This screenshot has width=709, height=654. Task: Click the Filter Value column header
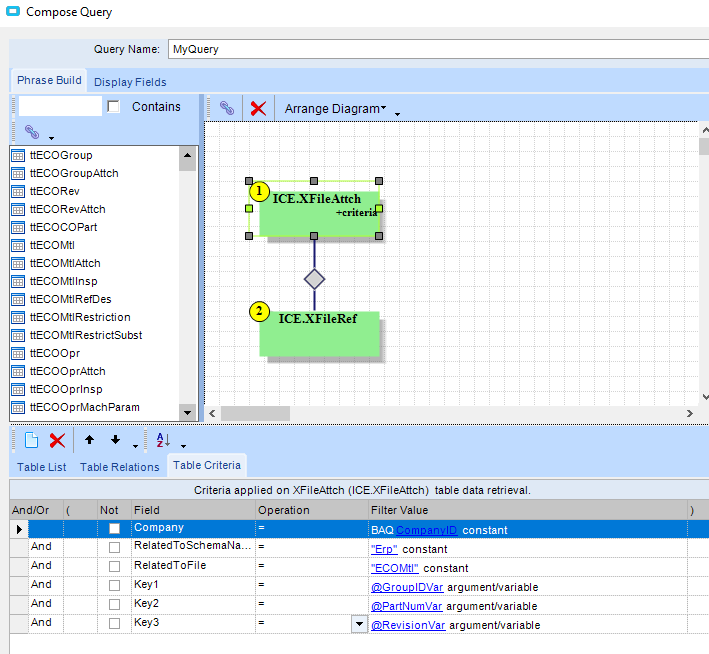click(528, 510)
